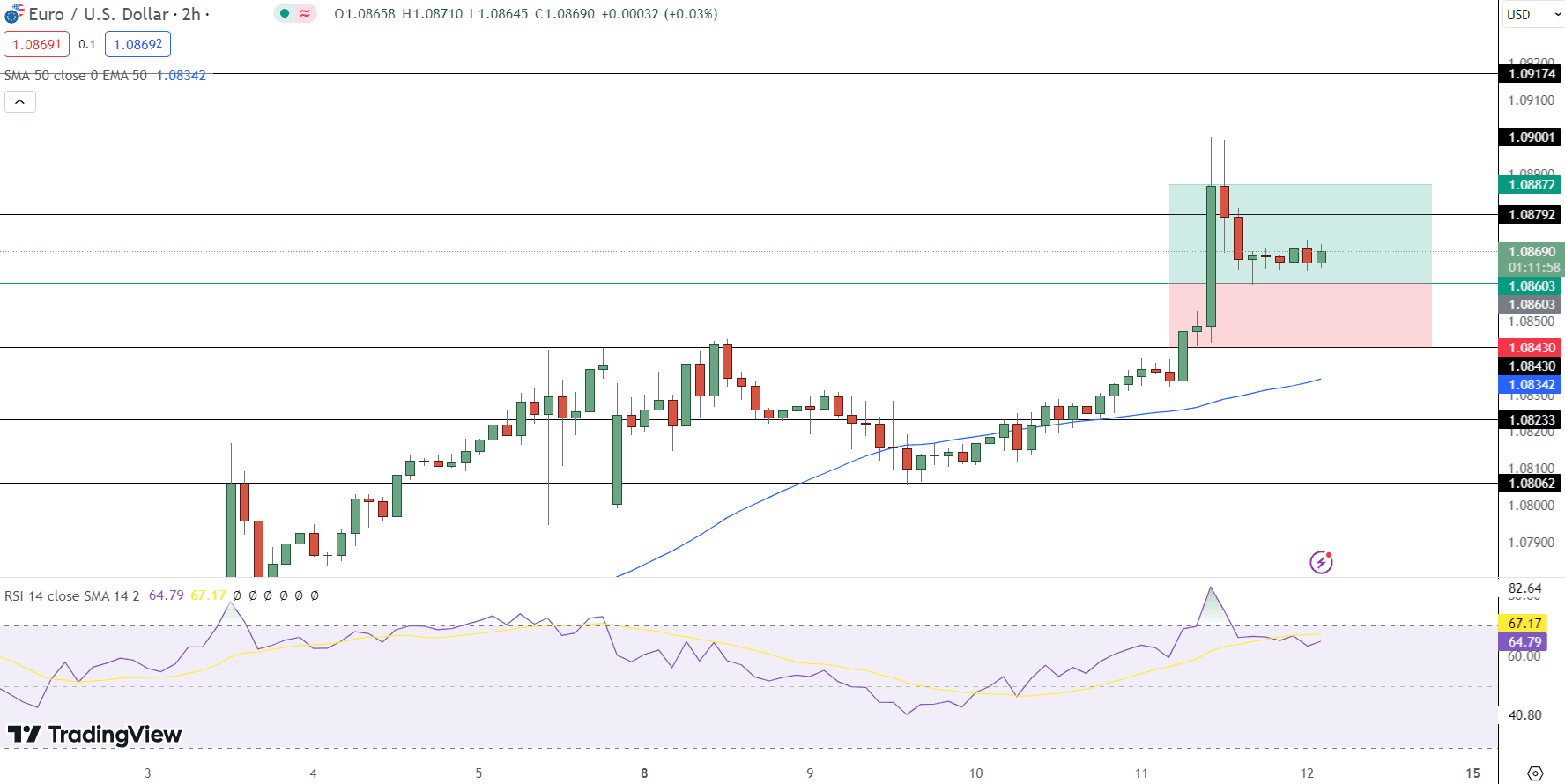Click the red stop-loss label 1.08430
The image size is (1565, 784).
[1531, 348]
